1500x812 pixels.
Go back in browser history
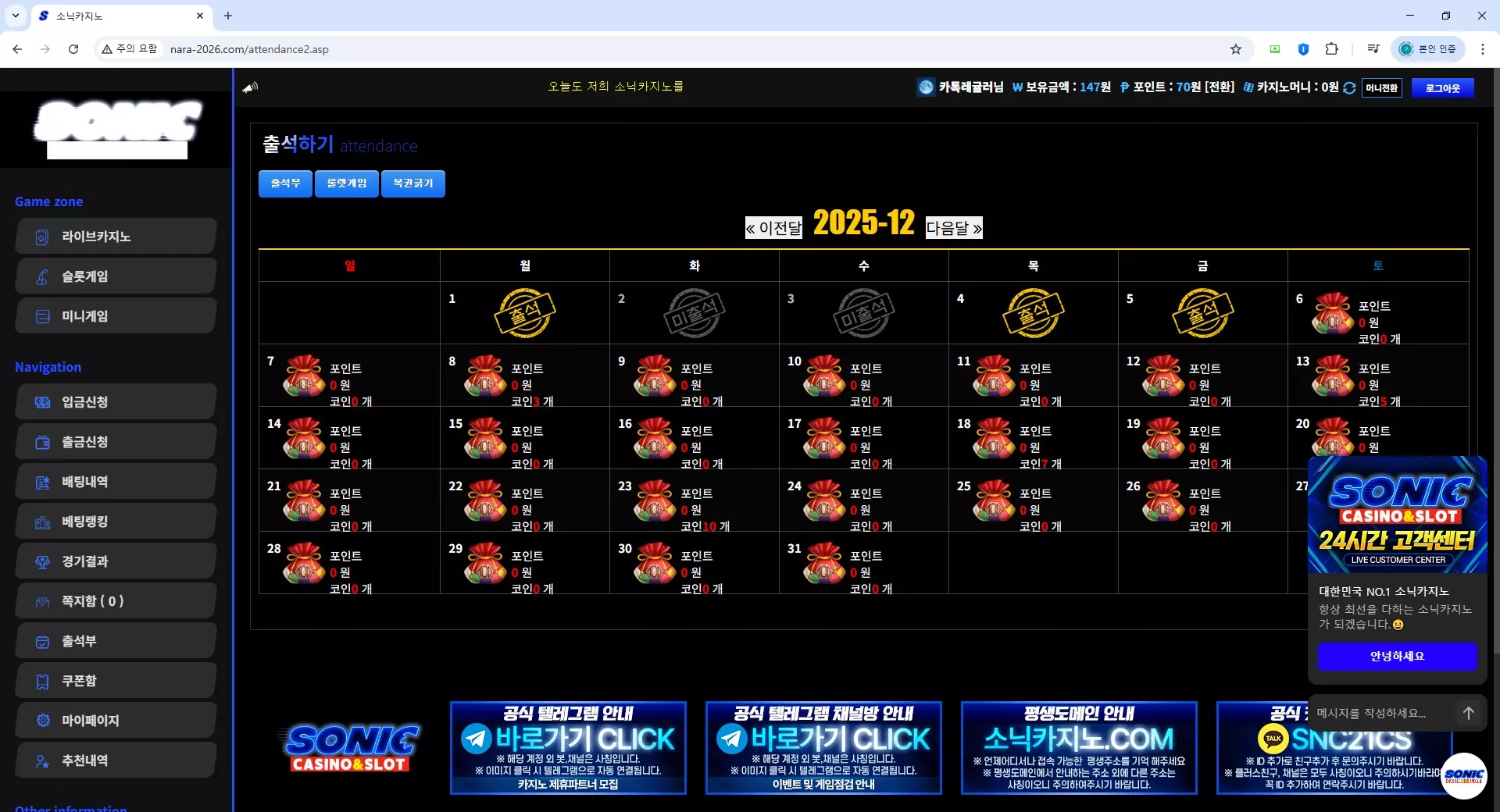[x=17, y=49]
